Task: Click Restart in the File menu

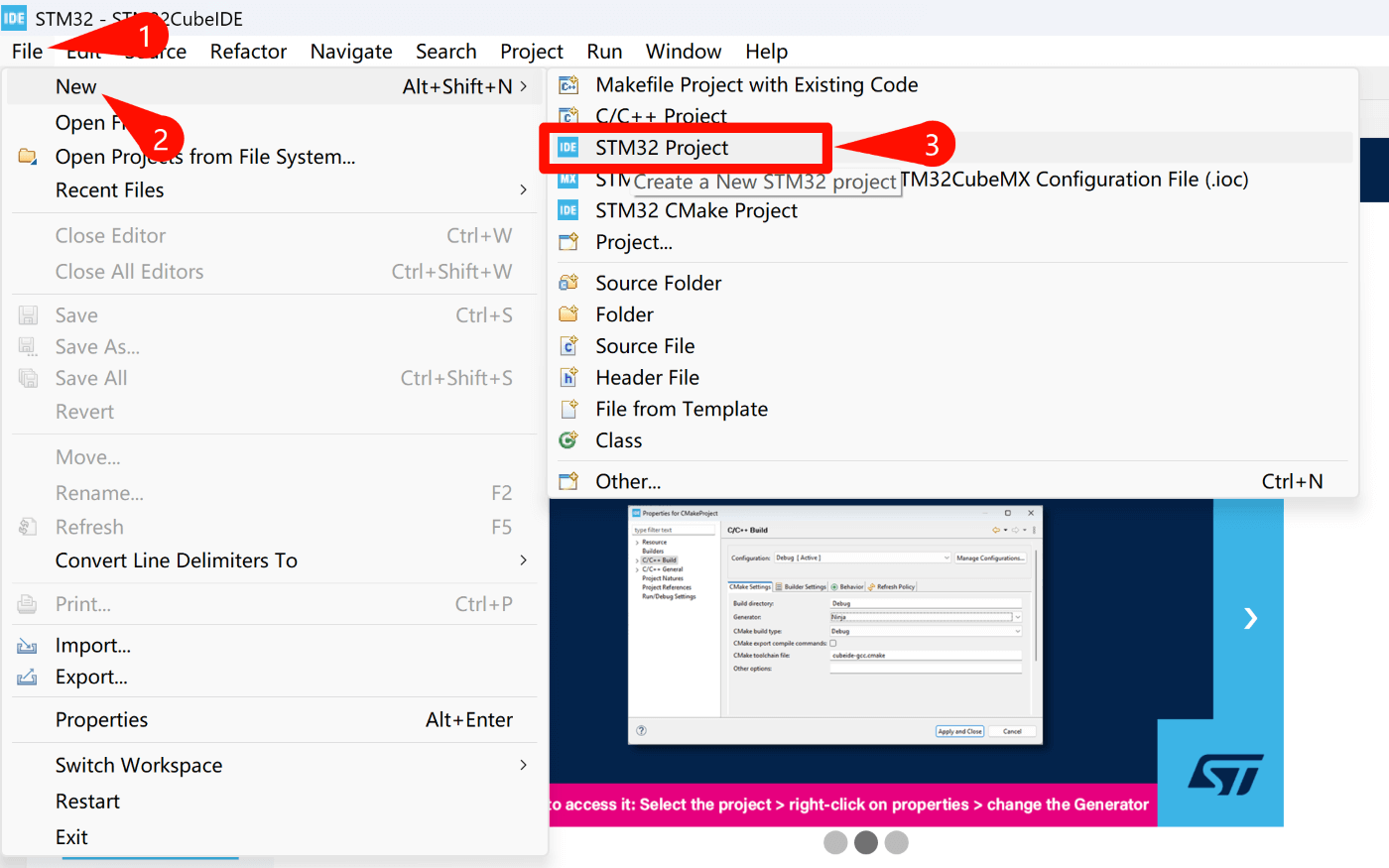Action: [x=87, y=802]
